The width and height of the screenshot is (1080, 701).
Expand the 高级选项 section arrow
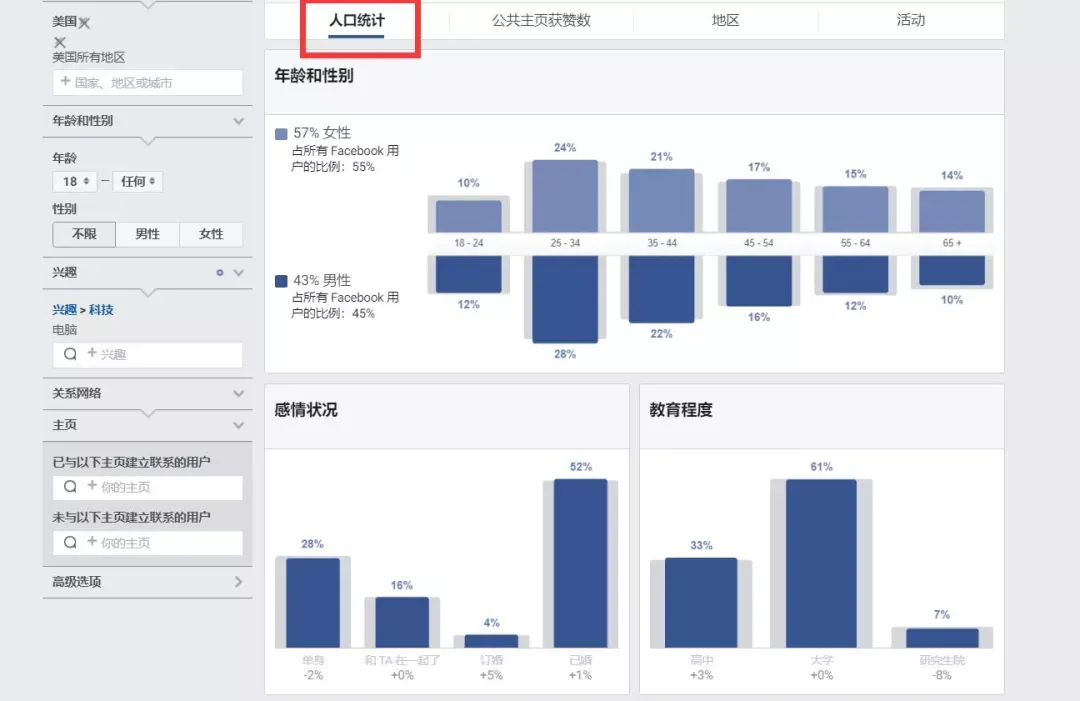pos(238,582)
